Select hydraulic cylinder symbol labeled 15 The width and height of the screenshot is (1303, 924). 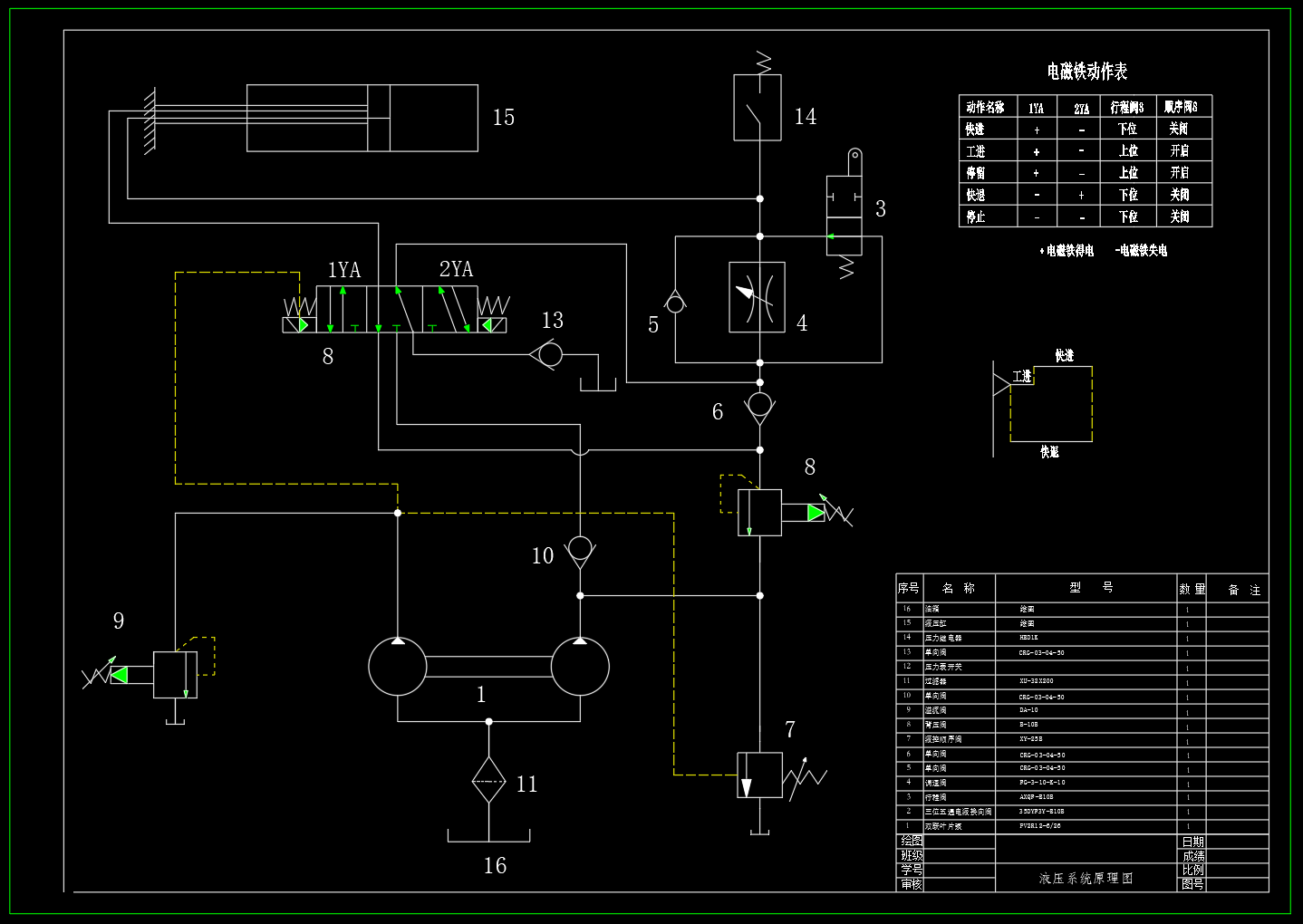tap(362, 118)
